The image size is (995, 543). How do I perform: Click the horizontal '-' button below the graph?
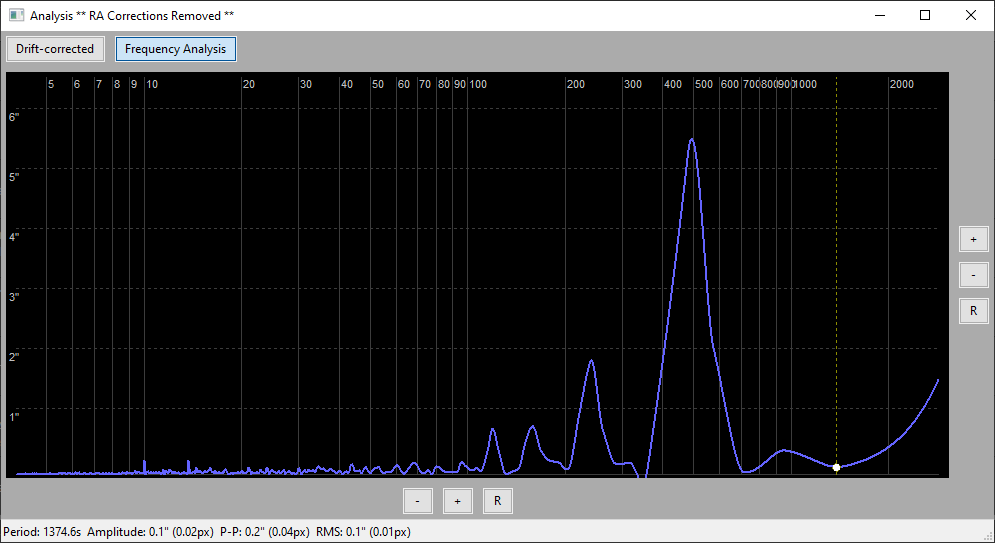tap(417, 500)
